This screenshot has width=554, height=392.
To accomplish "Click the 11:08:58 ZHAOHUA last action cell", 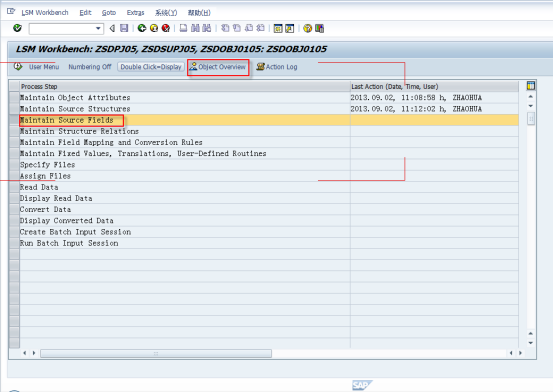I will click(434, 98).
